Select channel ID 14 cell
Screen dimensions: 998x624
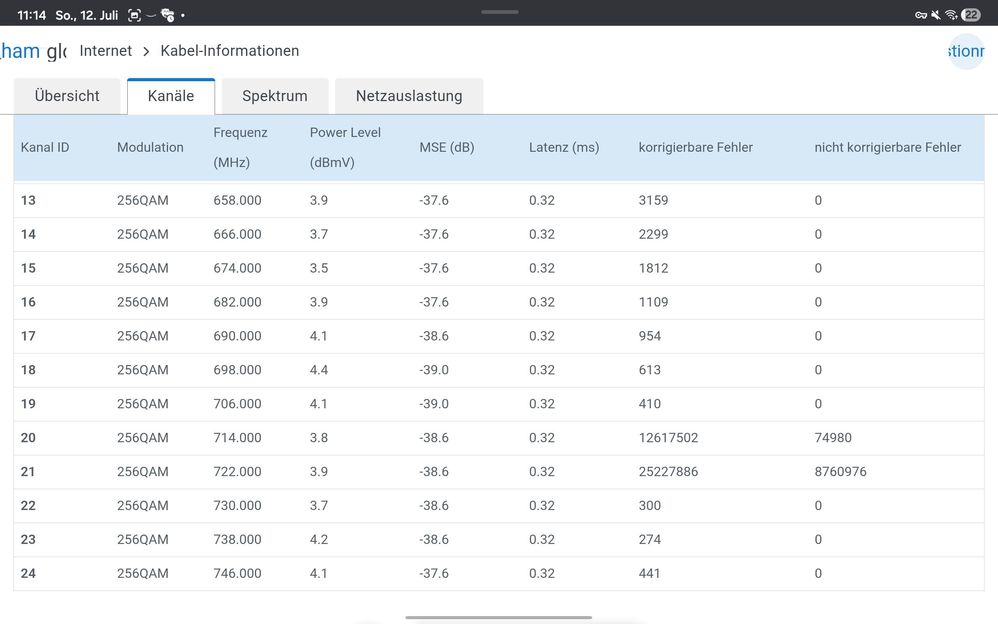click(x=28, y=234)
